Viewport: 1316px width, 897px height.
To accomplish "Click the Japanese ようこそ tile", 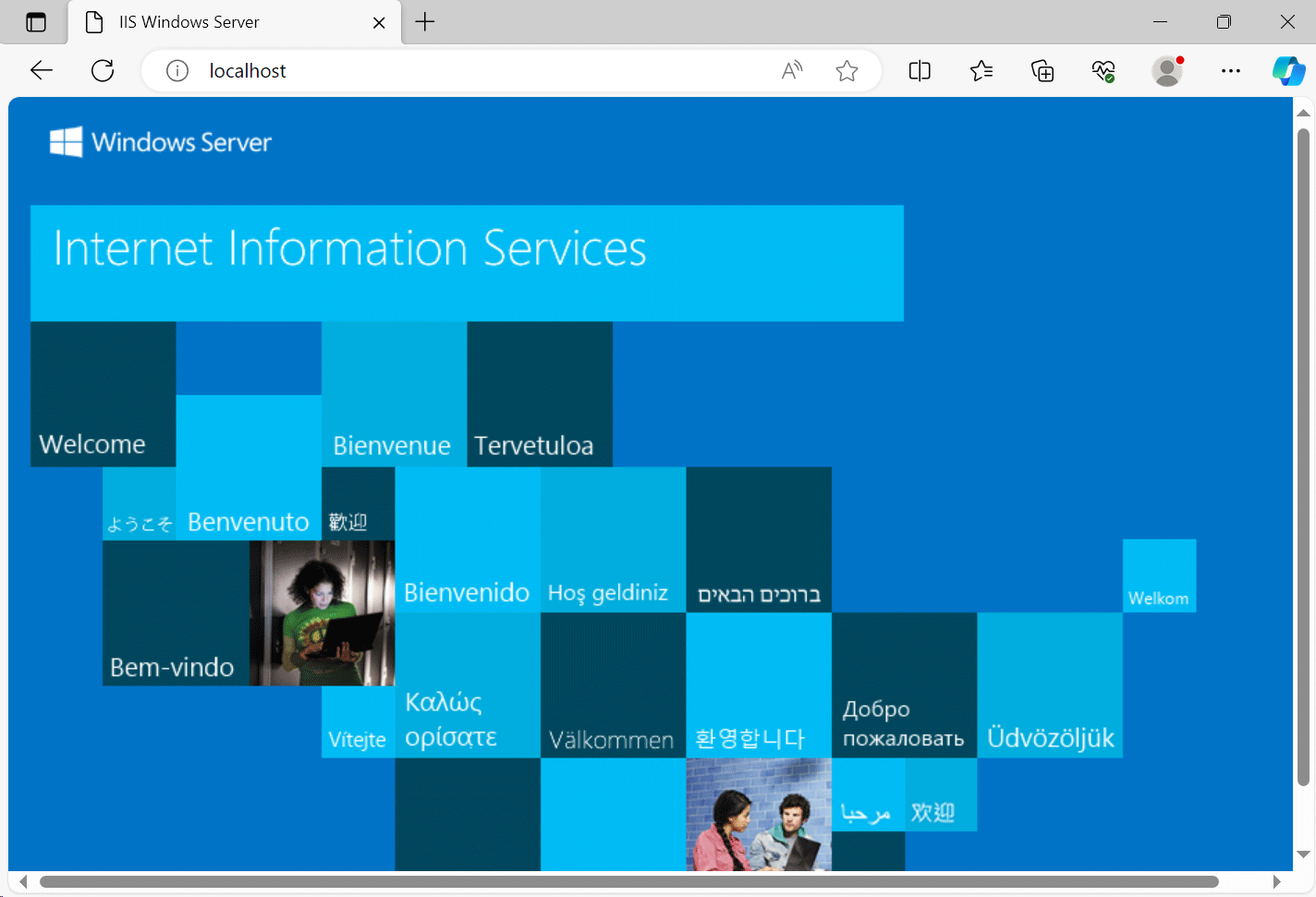I will tap(139, 503).
